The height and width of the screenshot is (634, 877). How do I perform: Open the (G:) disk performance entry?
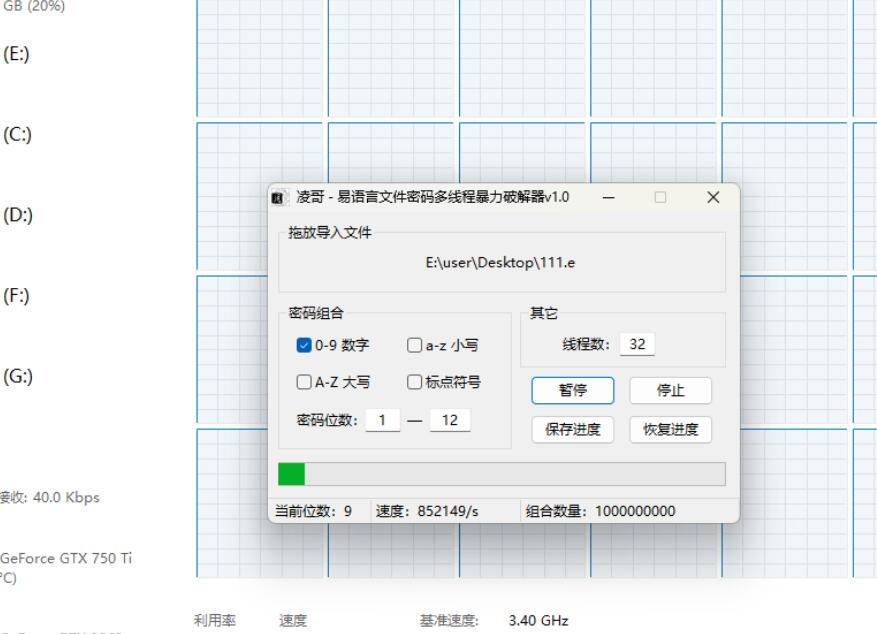17,377
